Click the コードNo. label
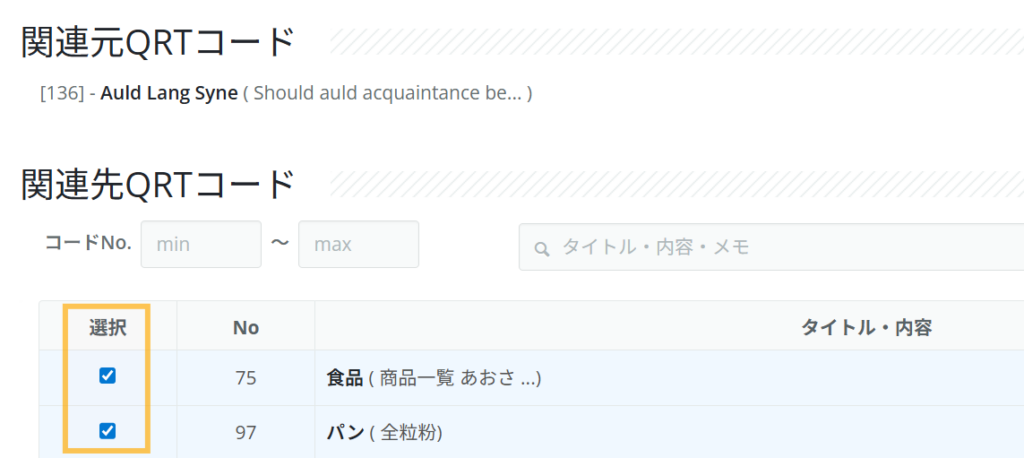The image size is (1024, 458). point(88,244)
